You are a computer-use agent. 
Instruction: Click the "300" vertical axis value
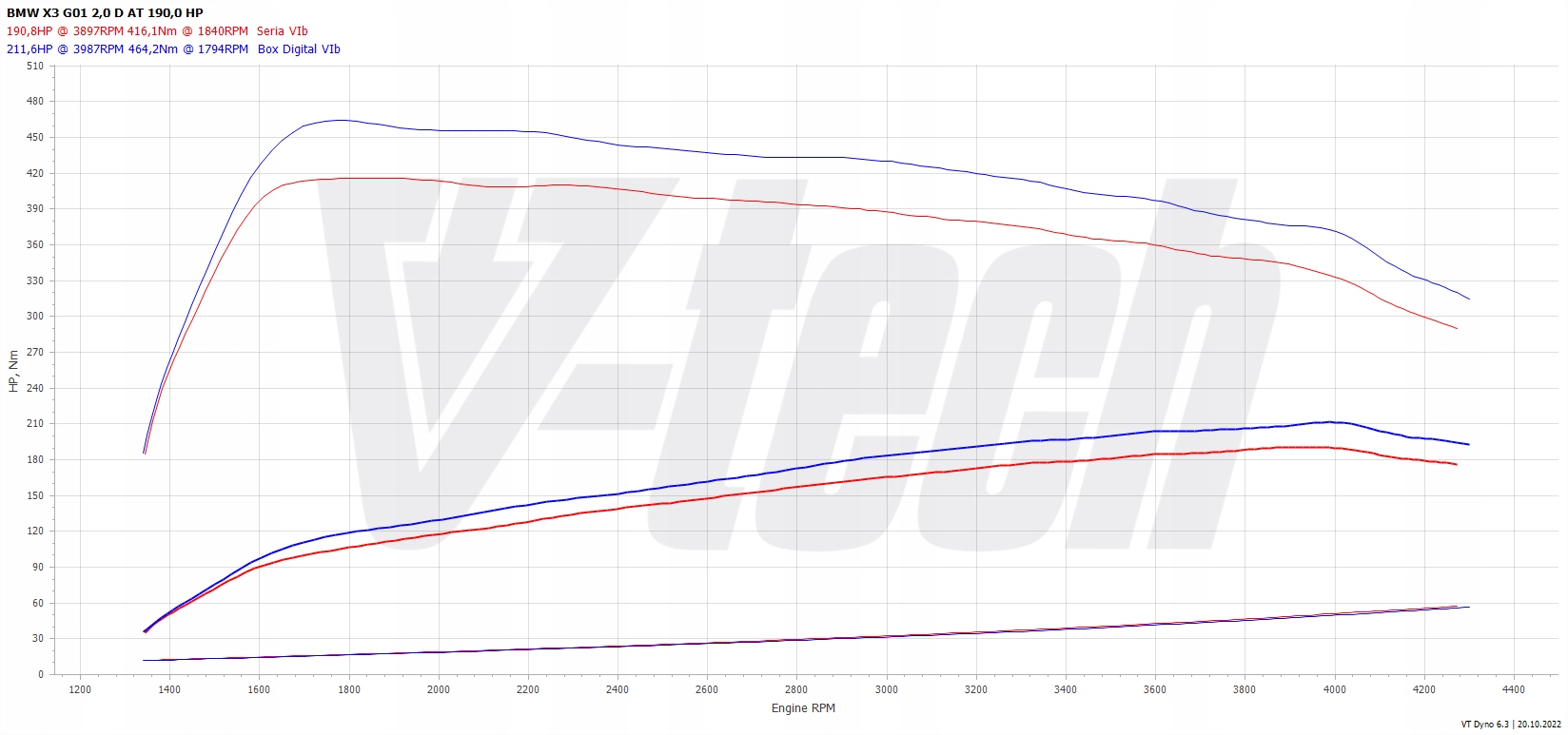(x=35, y=317)
